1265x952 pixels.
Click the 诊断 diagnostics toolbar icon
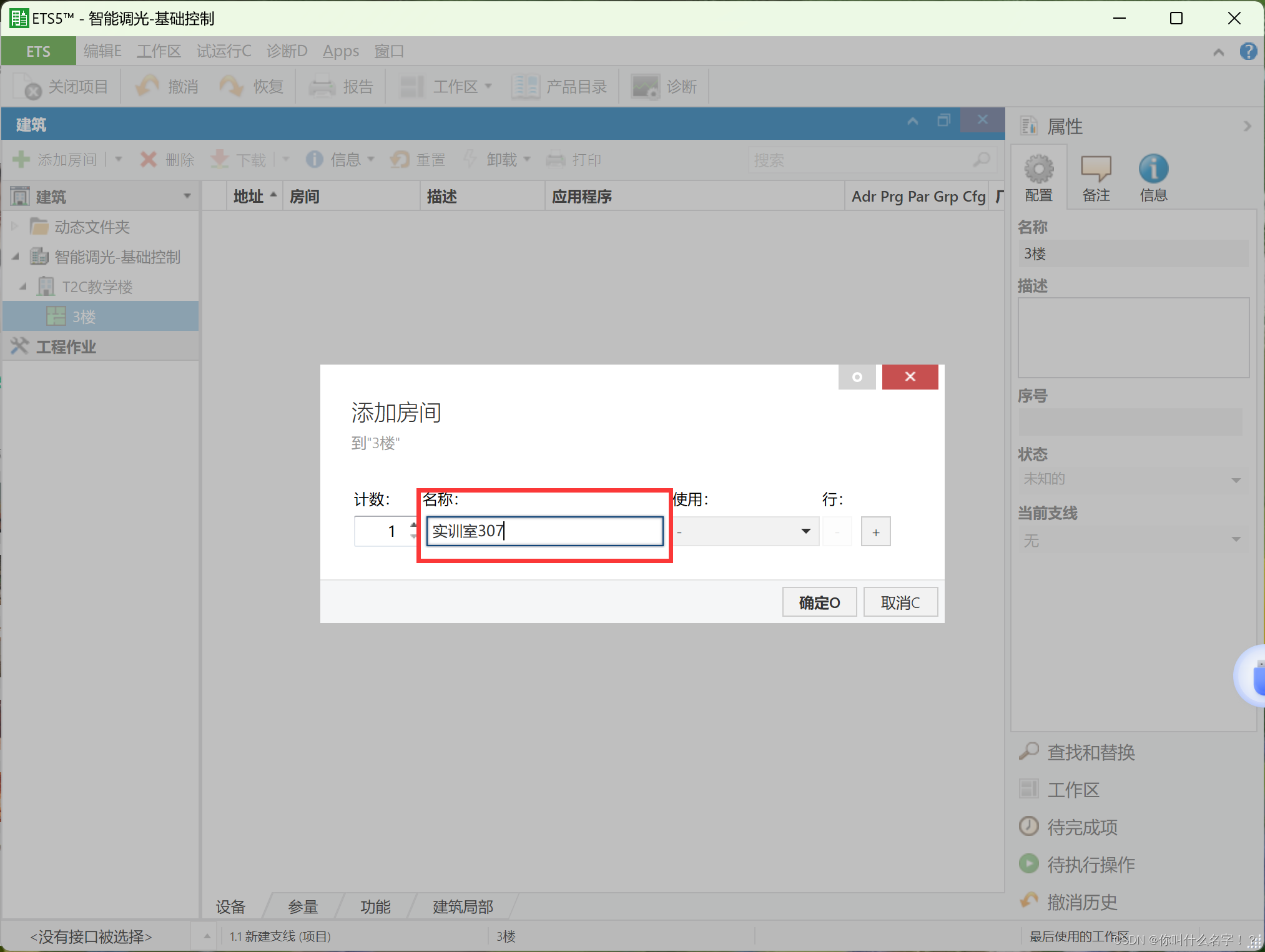[645, 87]
